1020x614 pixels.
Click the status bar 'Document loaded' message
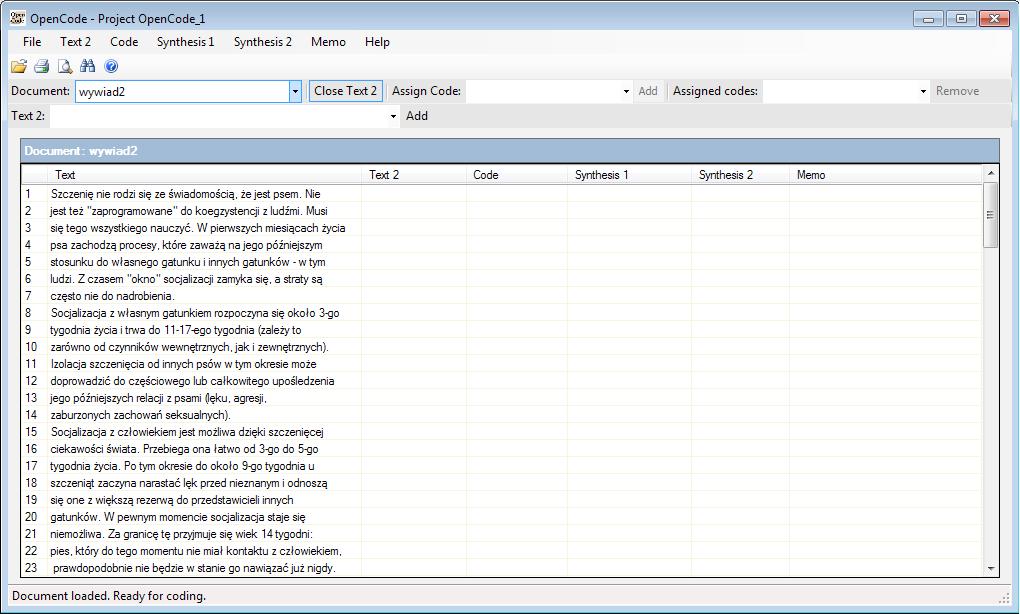pyautogui.click(x=109, y=596)
